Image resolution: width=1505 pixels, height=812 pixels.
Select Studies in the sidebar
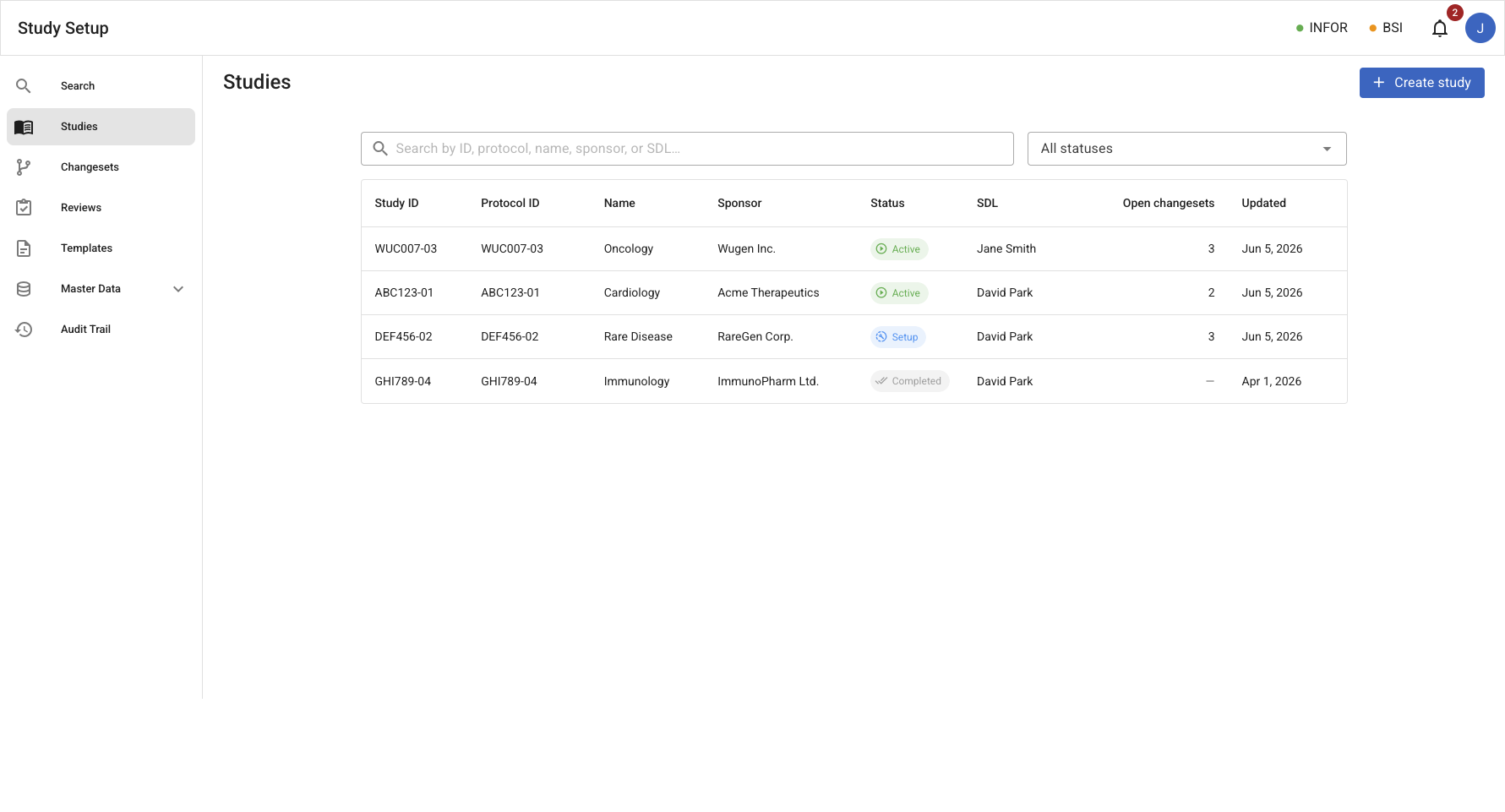[101, 127]
